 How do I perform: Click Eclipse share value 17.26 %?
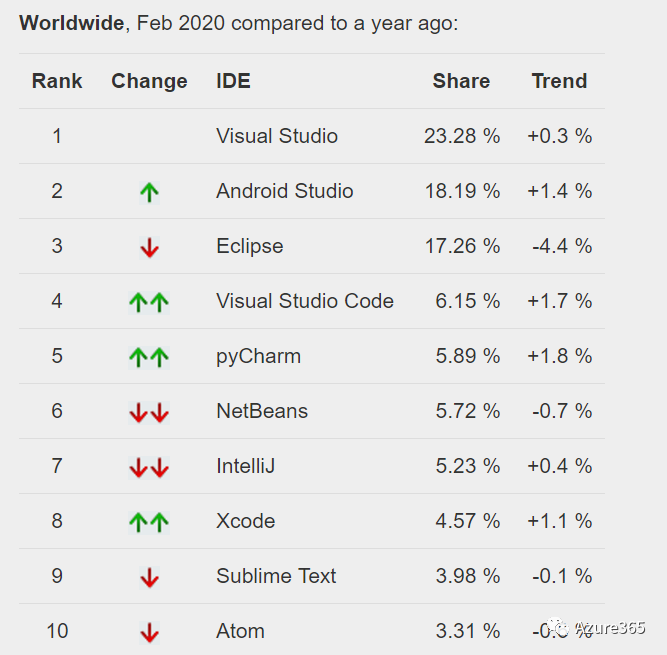coord(462,246)
